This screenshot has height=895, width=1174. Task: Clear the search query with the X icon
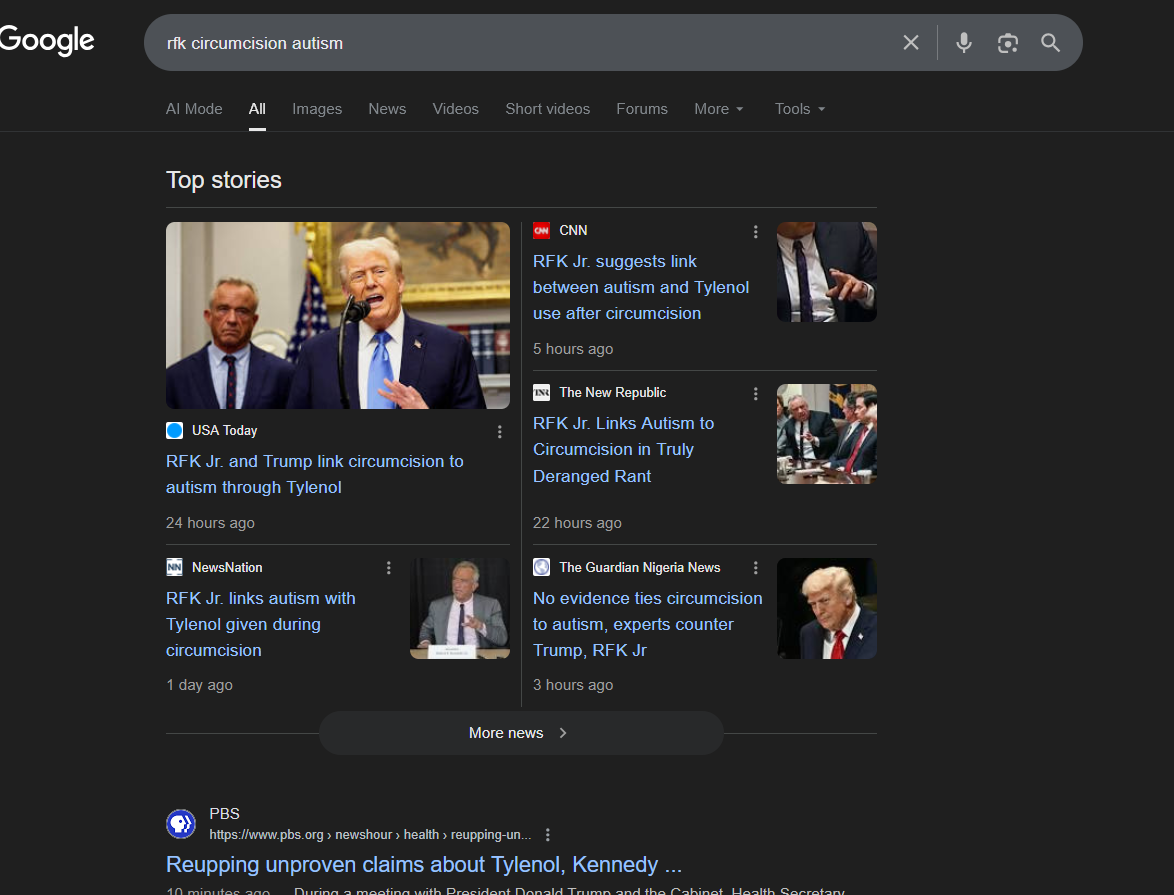tap(910, 43)
